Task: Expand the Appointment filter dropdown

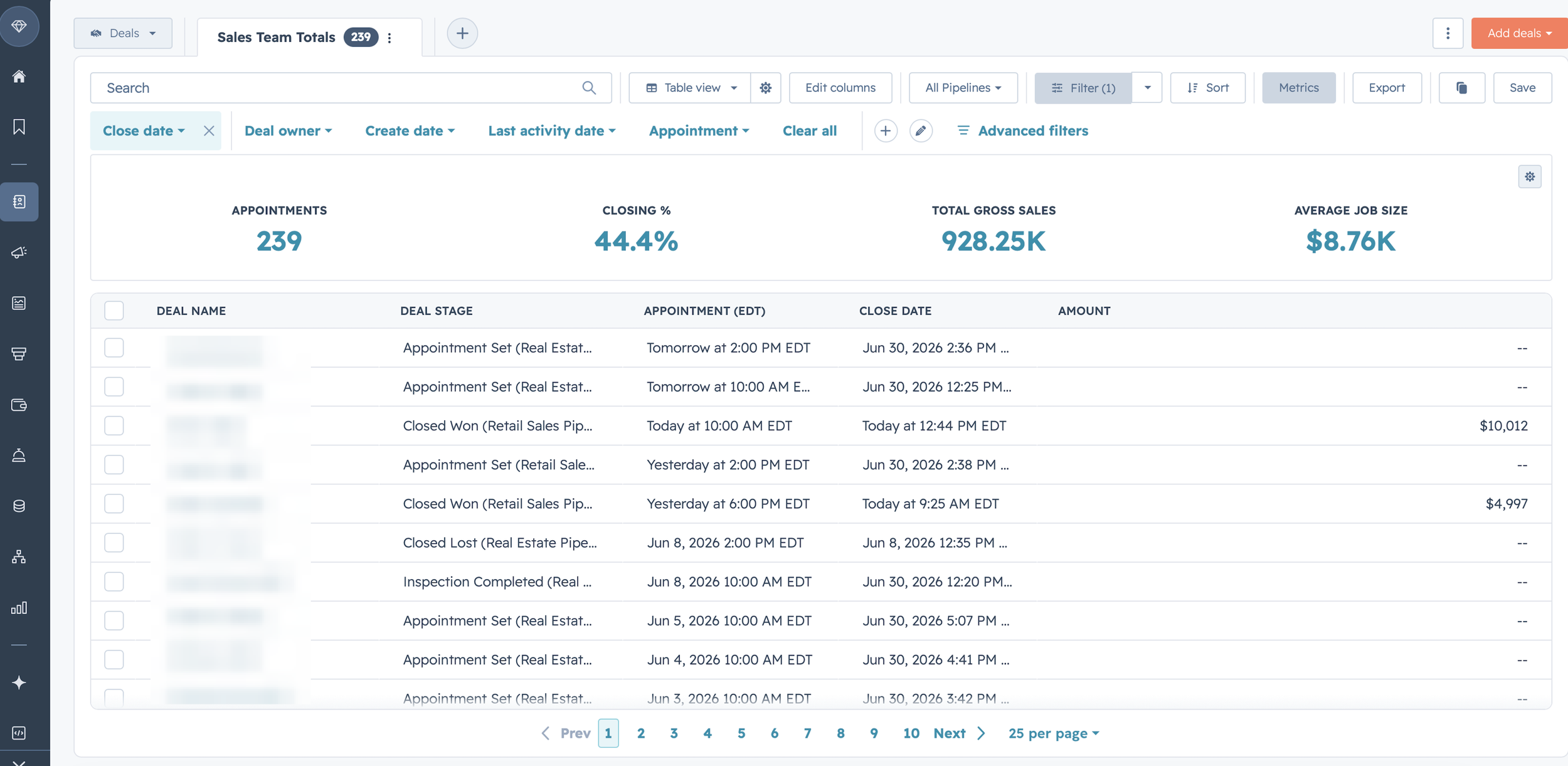Action: point(699,130)
